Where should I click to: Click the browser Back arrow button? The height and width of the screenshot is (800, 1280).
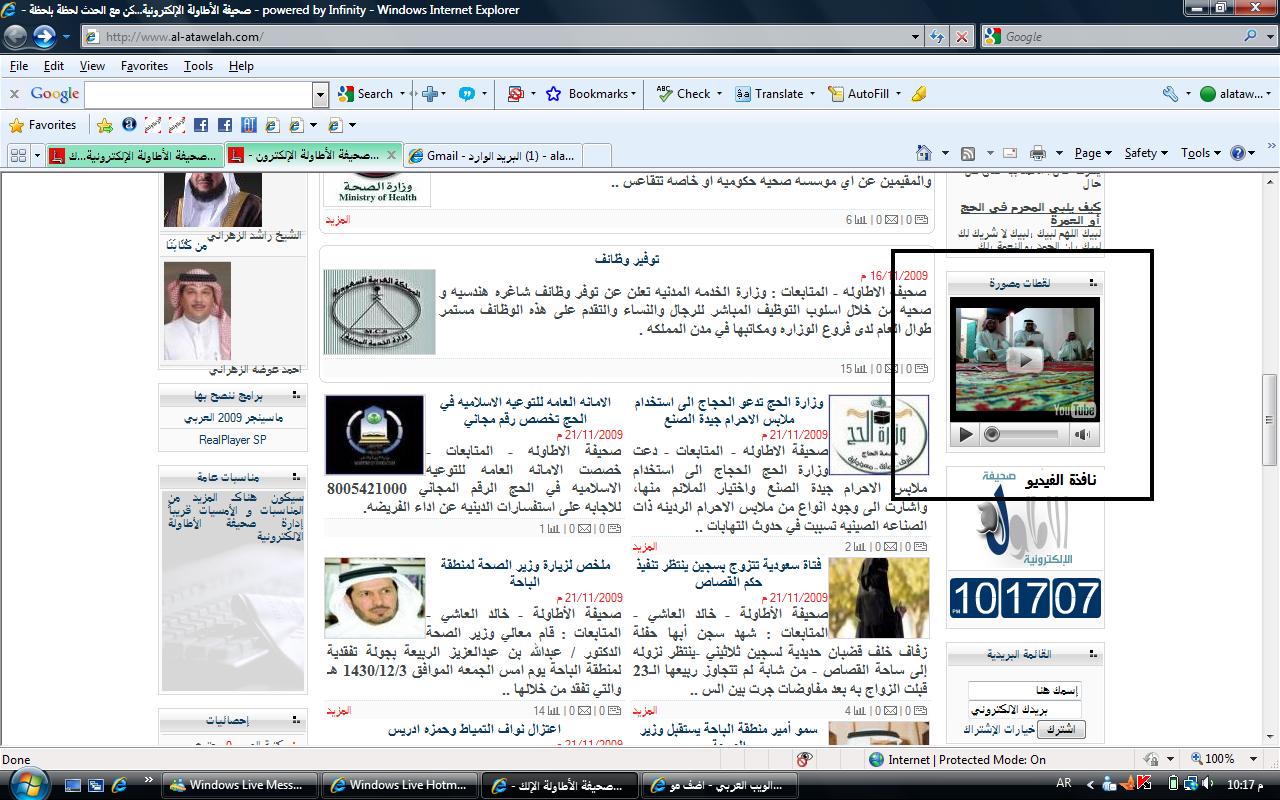pos(16,37)
